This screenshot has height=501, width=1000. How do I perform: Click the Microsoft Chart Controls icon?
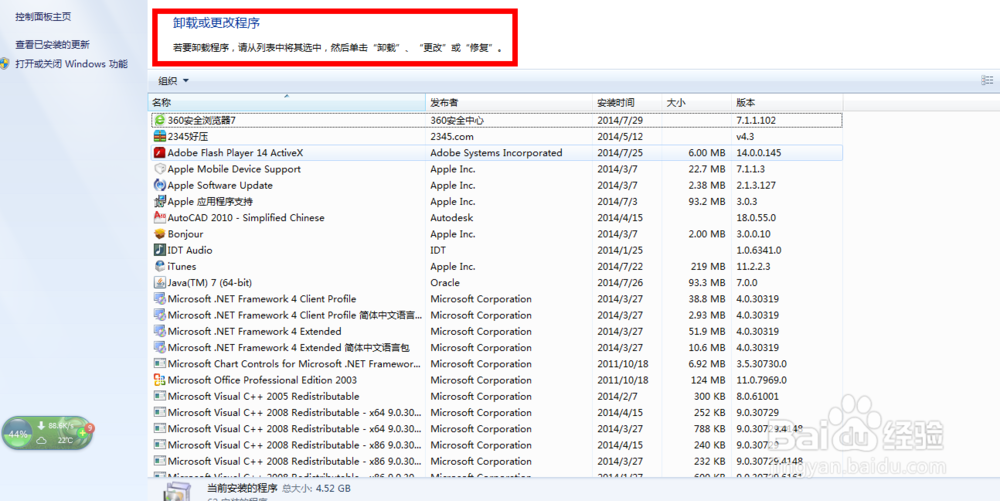pyautogui.click(x=159, y=363)
